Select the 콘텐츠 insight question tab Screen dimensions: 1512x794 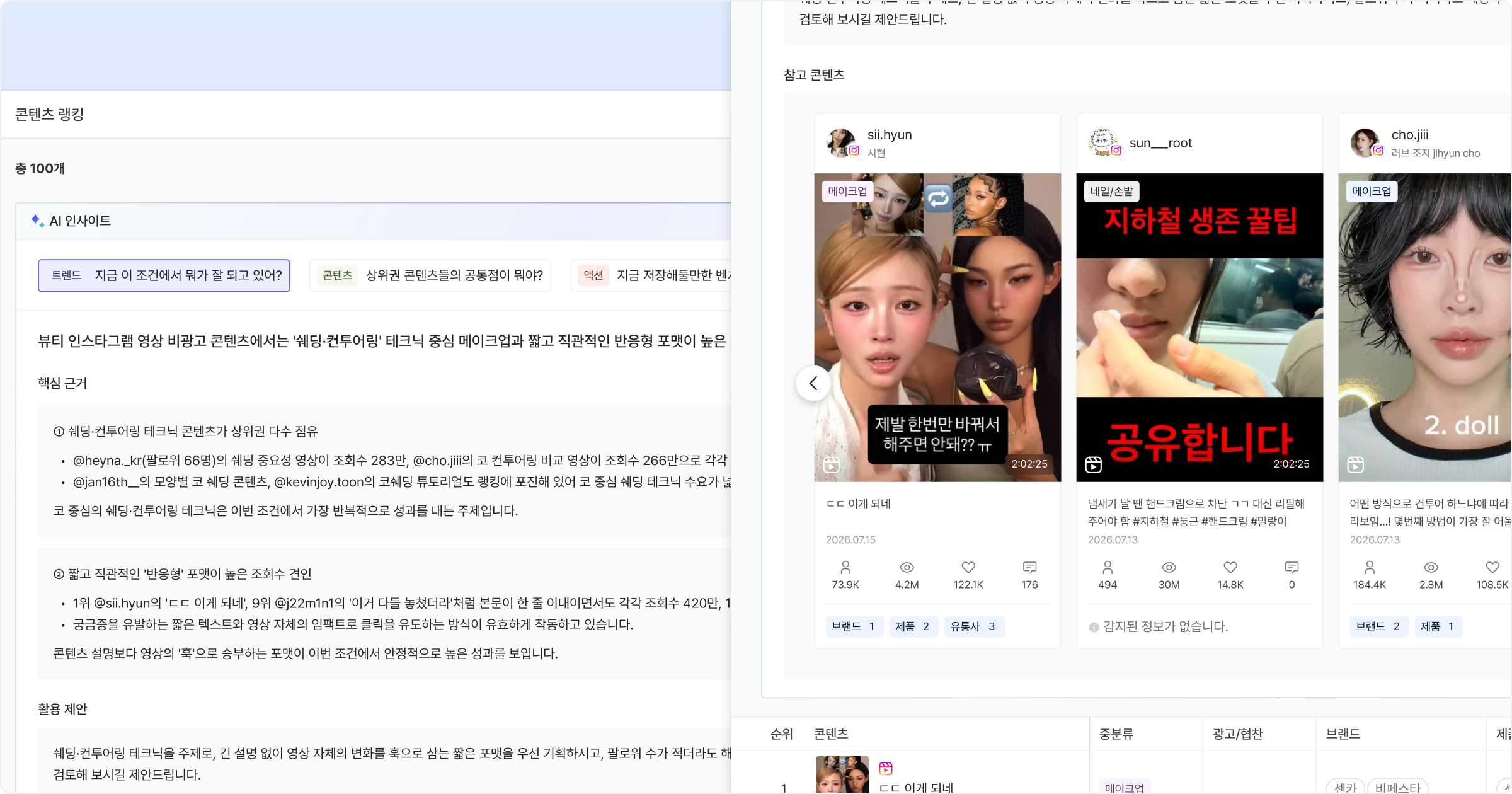click(430, 275)
